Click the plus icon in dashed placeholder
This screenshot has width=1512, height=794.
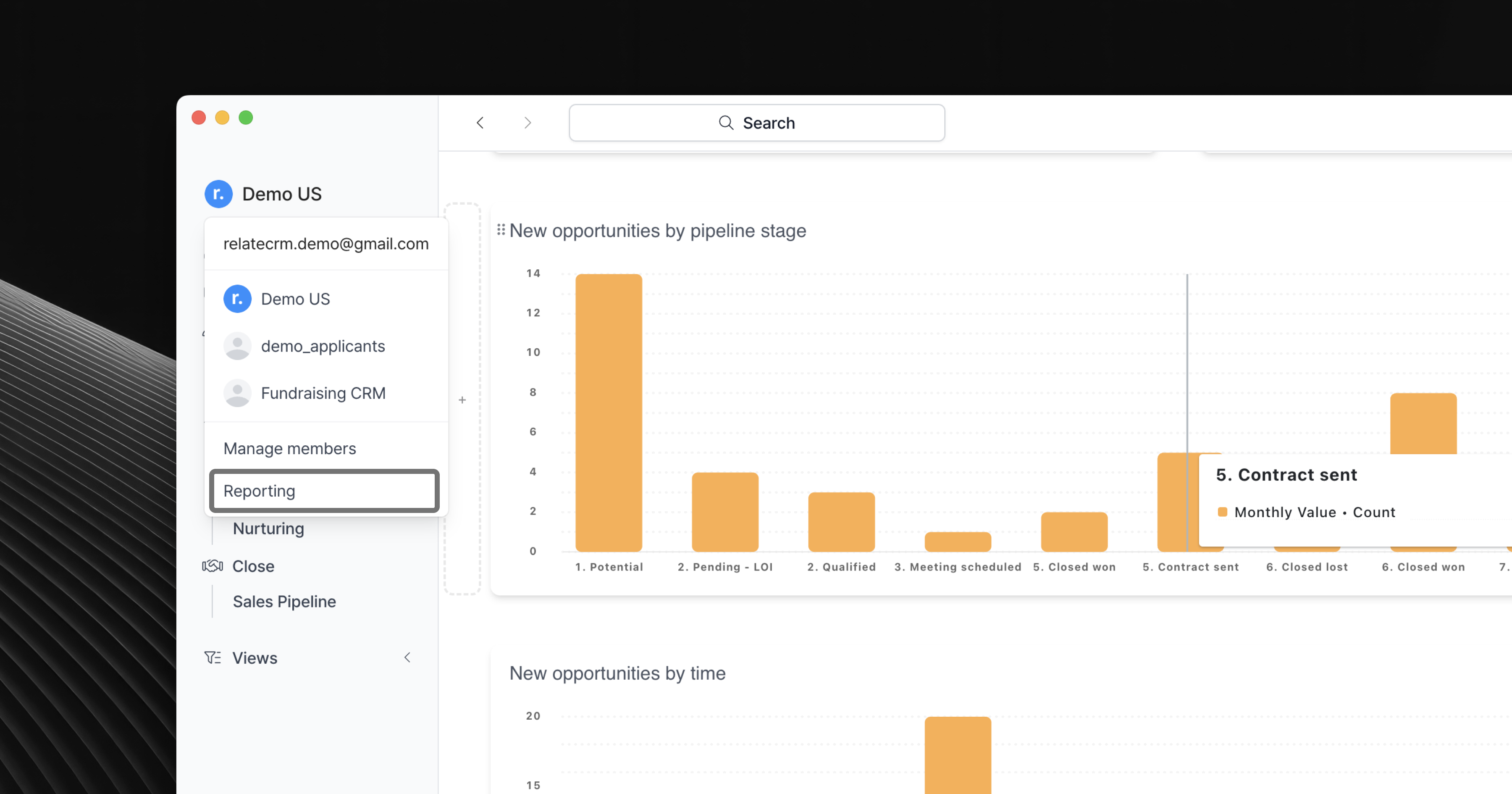(462, 400)
